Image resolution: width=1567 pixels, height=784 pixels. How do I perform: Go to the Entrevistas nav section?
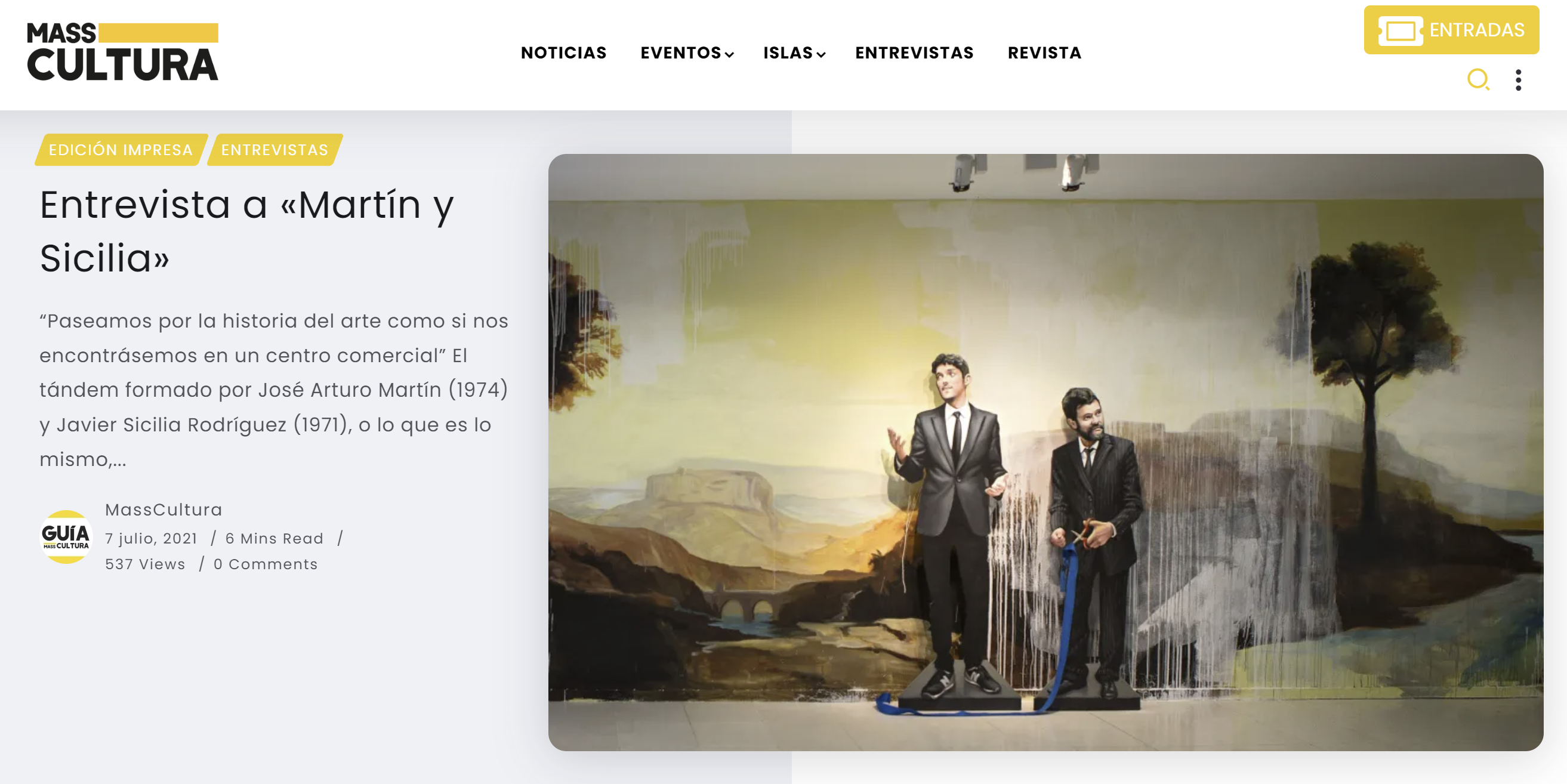pyautogui.click(x=914, y=53)
